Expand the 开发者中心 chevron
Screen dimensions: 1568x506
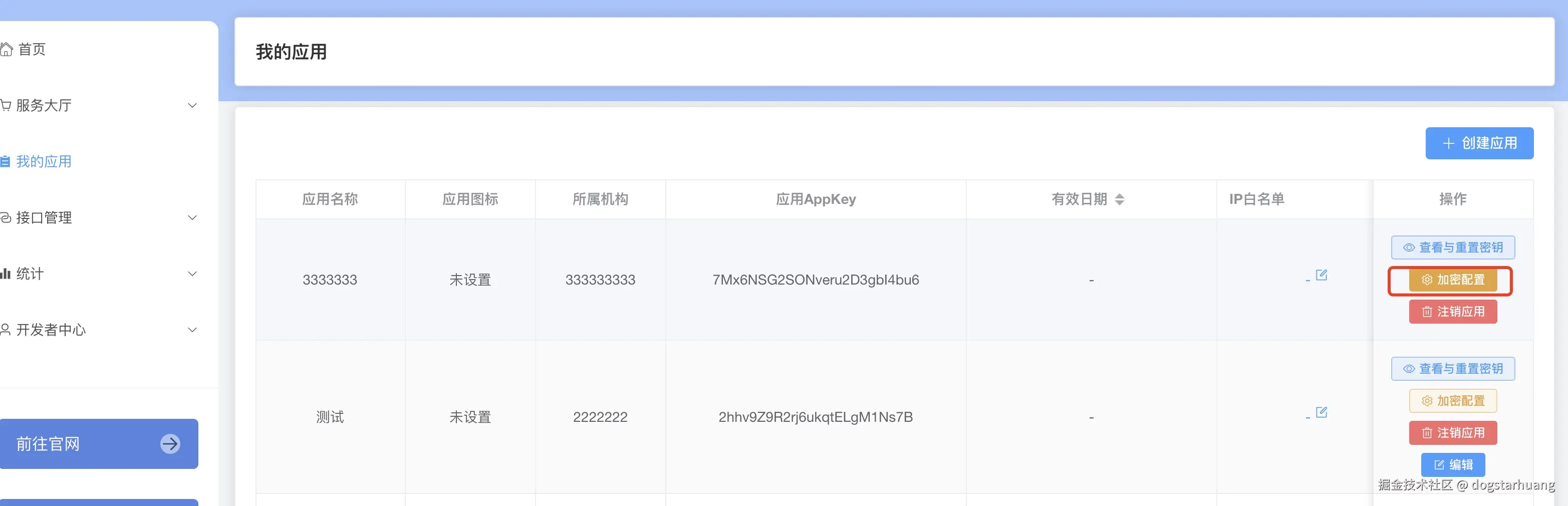192,330
